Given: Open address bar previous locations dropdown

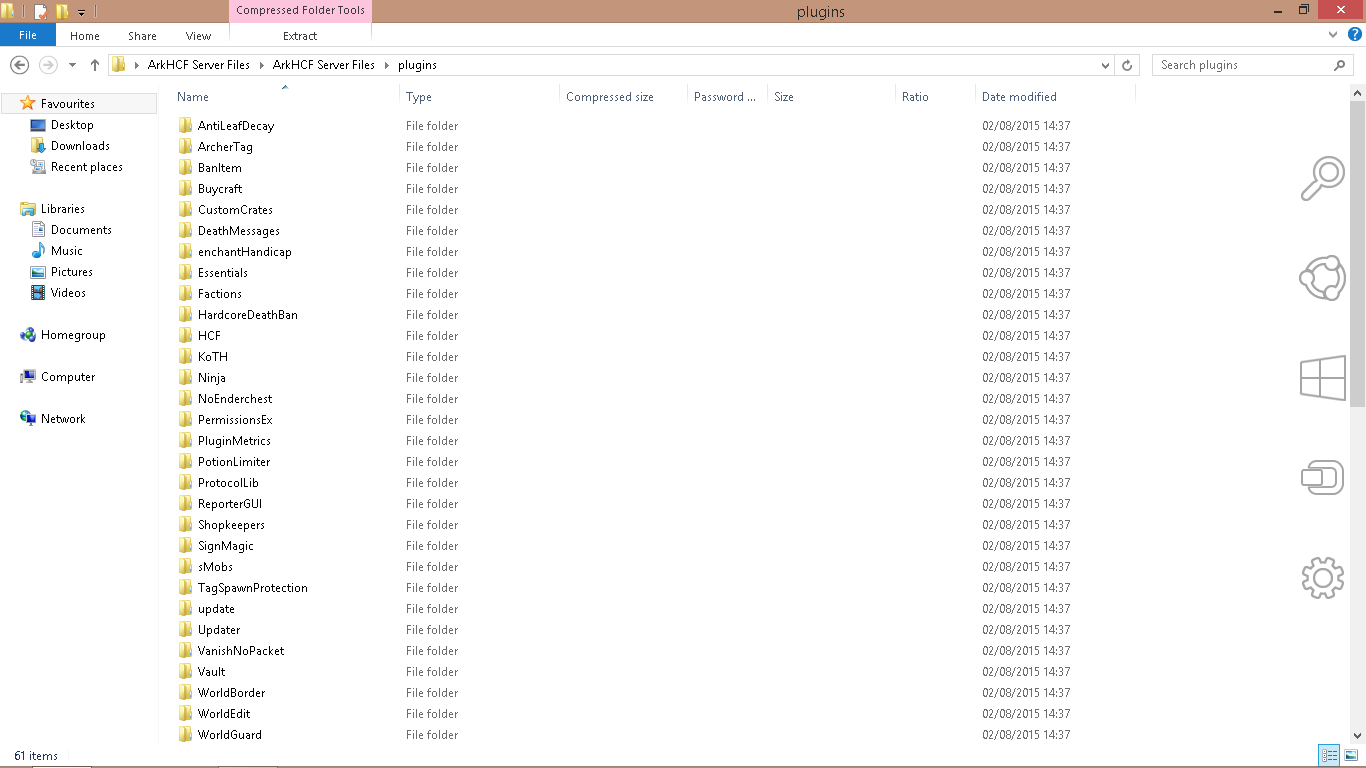Looking at the screenshot, I should (x=1105, y=65).
